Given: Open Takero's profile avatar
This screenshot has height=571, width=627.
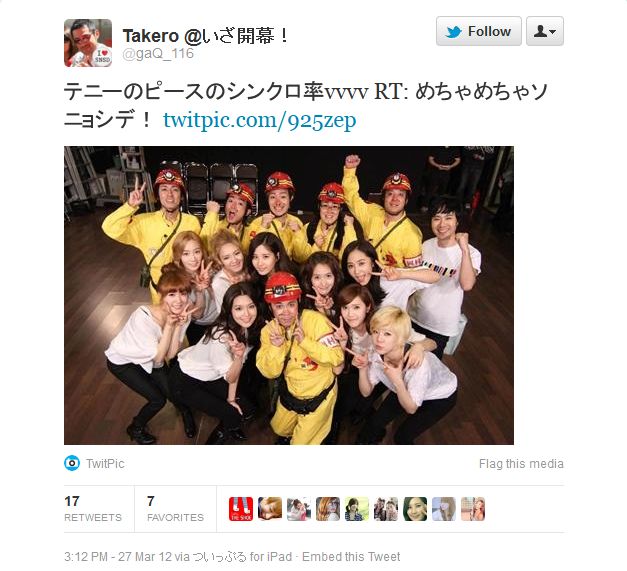Looking at the screenshot, I should pos(88,43).
